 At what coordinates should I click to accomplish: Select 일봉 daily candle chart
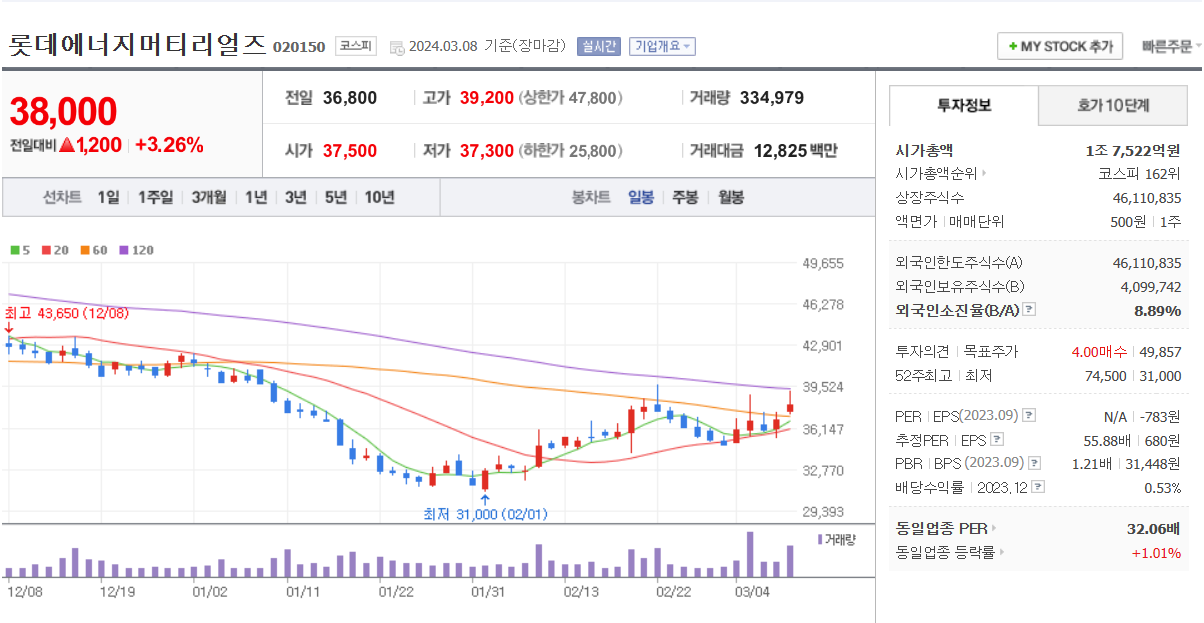641,197
